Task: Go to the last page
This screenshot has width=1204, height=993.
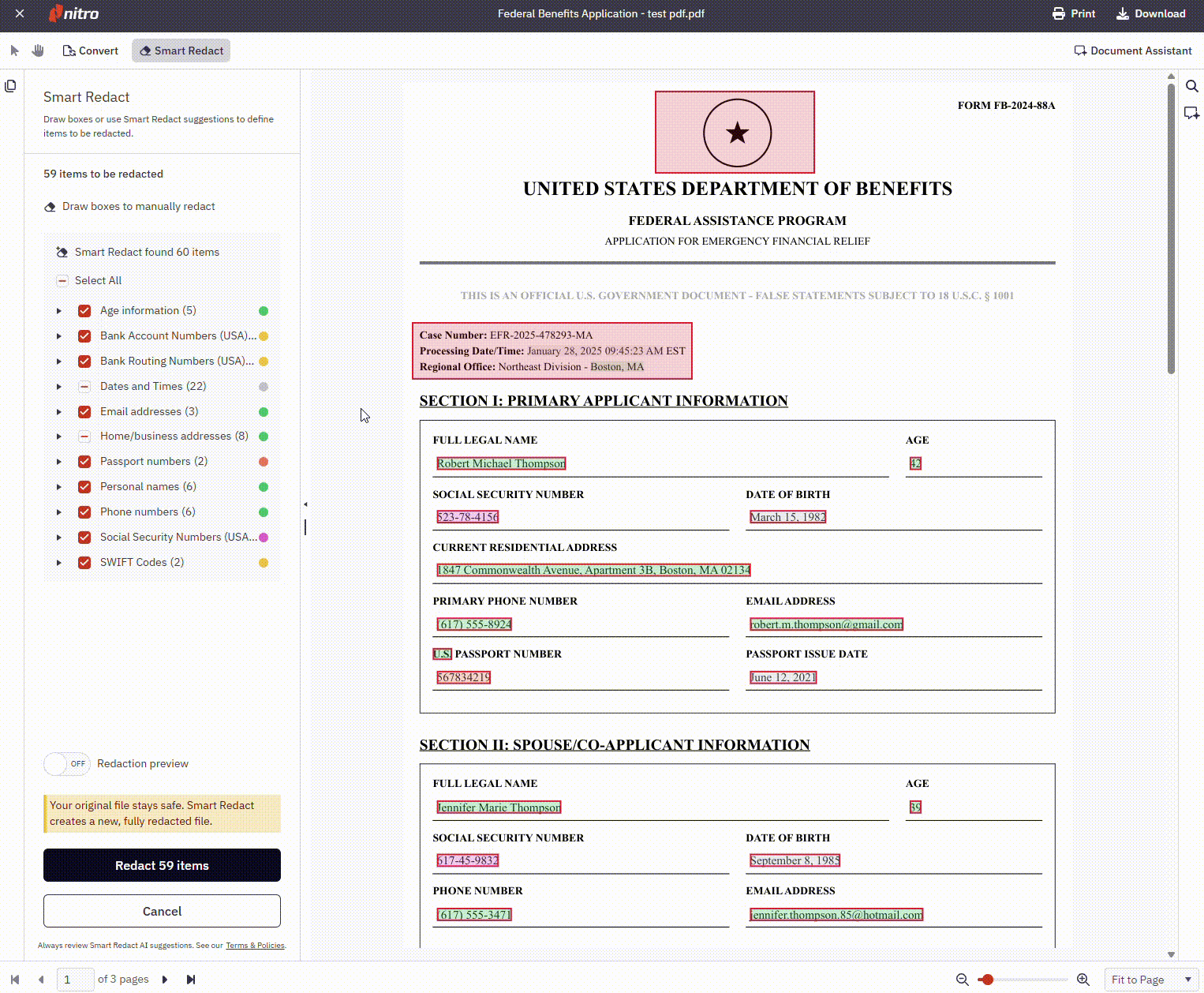Action: click(x=190, y=980)
